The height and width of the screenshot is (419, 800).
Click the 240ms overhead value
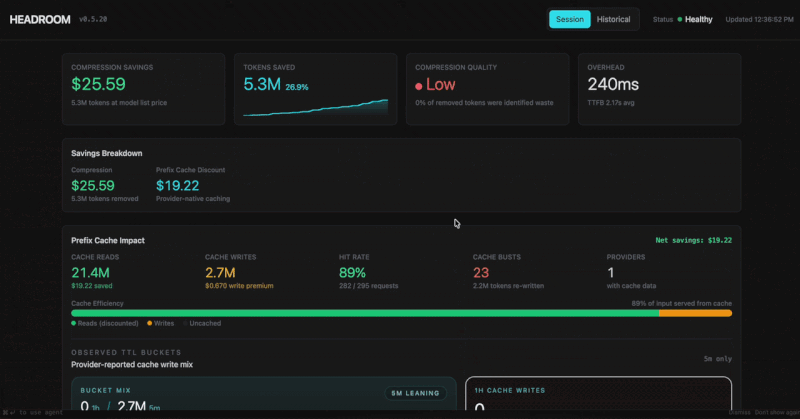pos(613,84)
